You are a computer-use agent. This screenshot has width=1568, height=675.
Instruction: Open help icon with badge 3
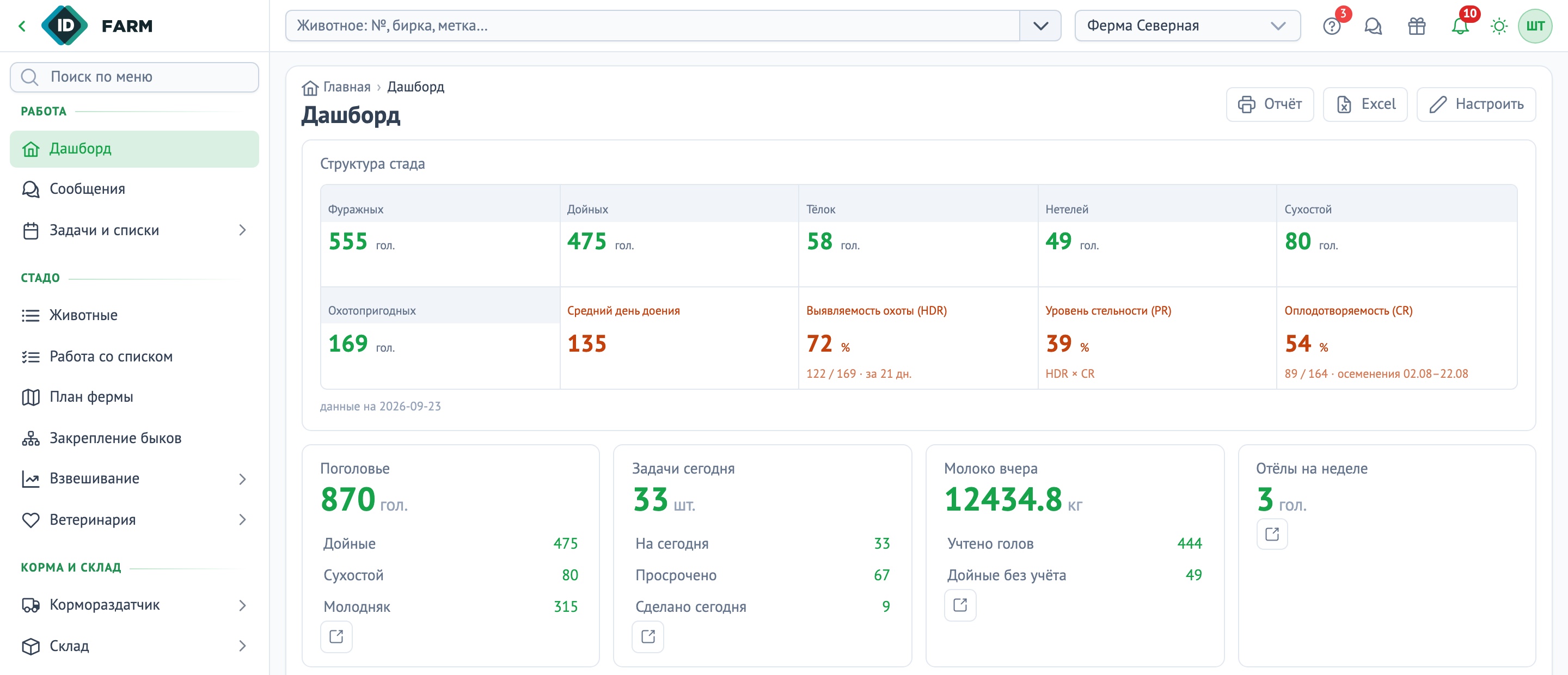coord(1331,26)
